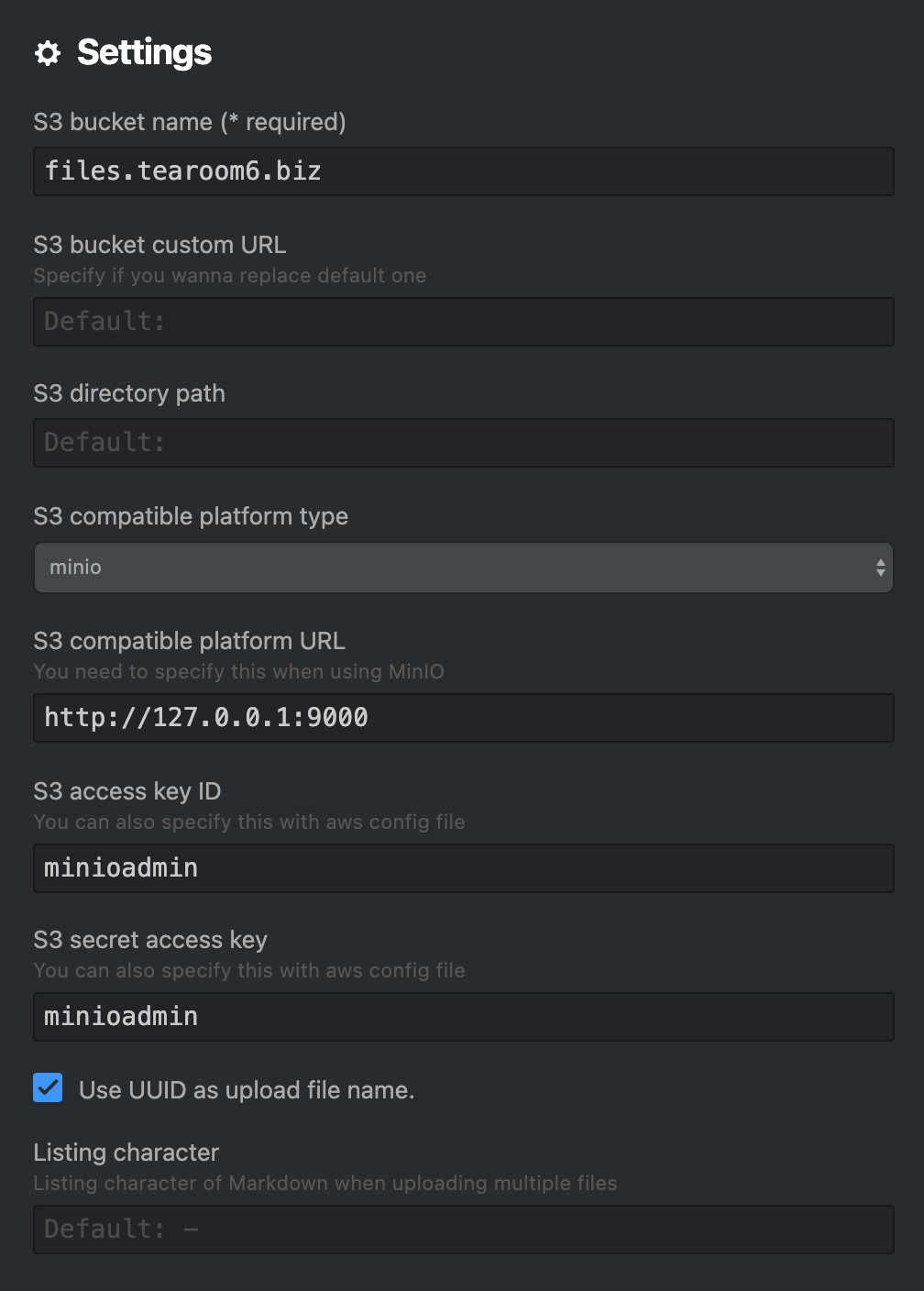The height and width of the screenshot is (1291, 924).
Task: Click the S3 secret access key field
Action: tap(464, 1017)
